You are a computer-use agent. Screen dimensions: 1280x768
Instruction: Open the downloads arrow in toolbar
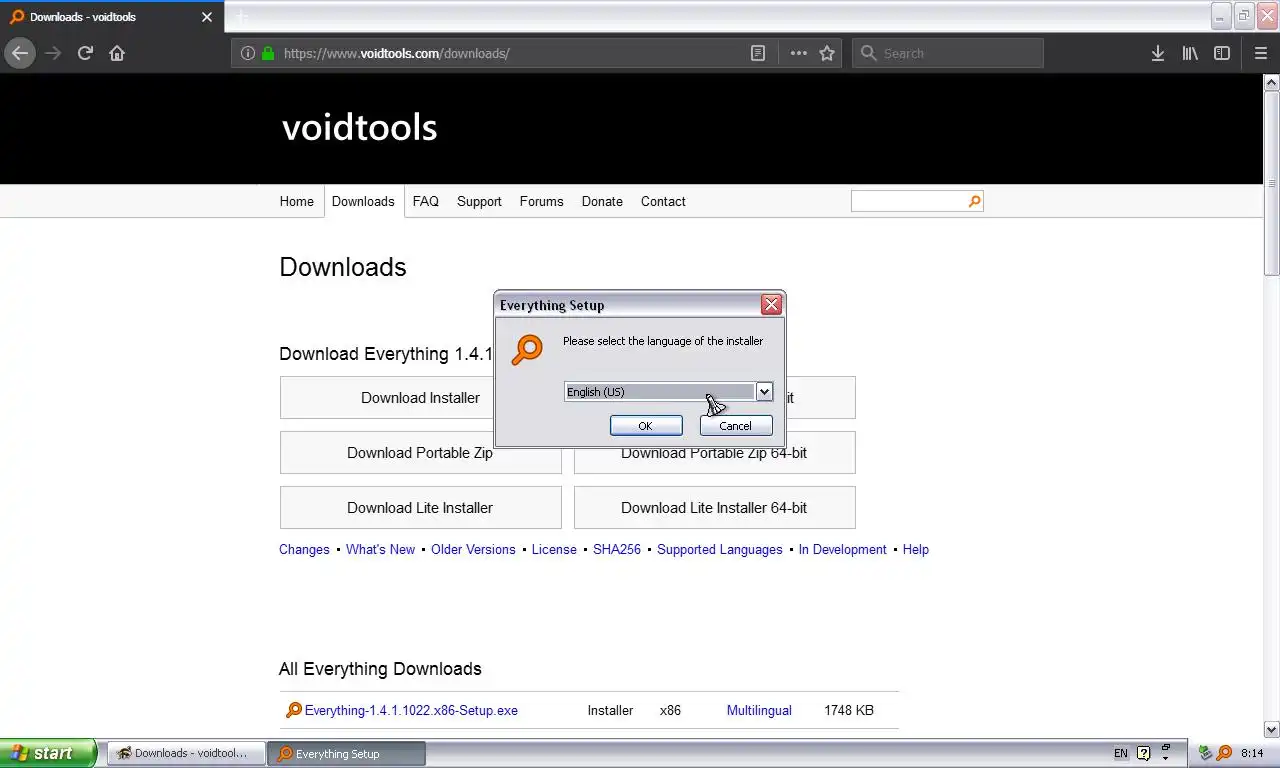coord(1157,53)
